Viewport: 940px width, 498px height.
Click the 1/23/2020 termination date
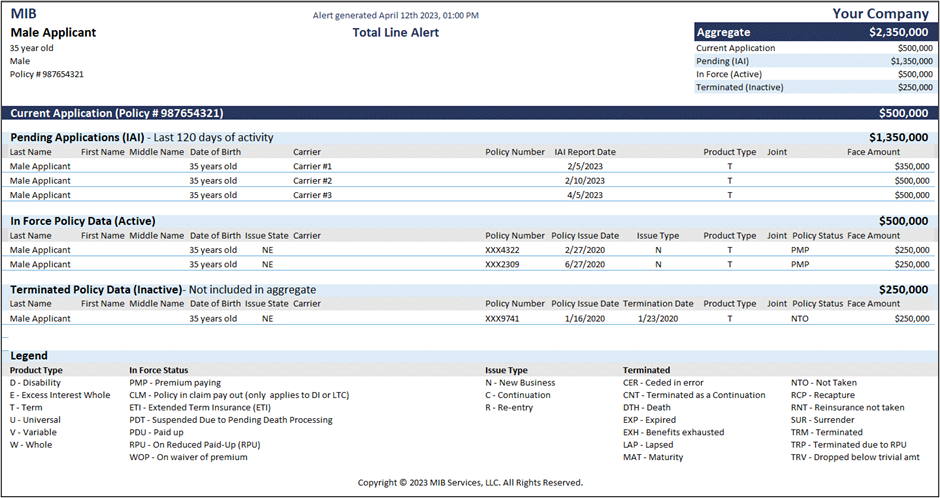[x=657, y=319]
